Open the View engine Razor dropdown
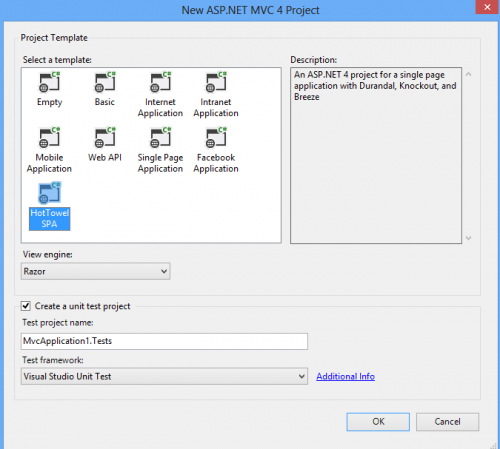The width and height of the screenshot is (500, 449). (x=96, y=271)
